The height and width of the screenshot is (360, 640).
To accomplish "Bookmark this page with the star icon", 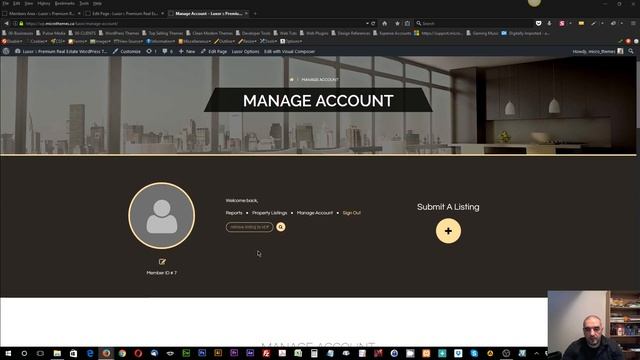I will point(397,24).
